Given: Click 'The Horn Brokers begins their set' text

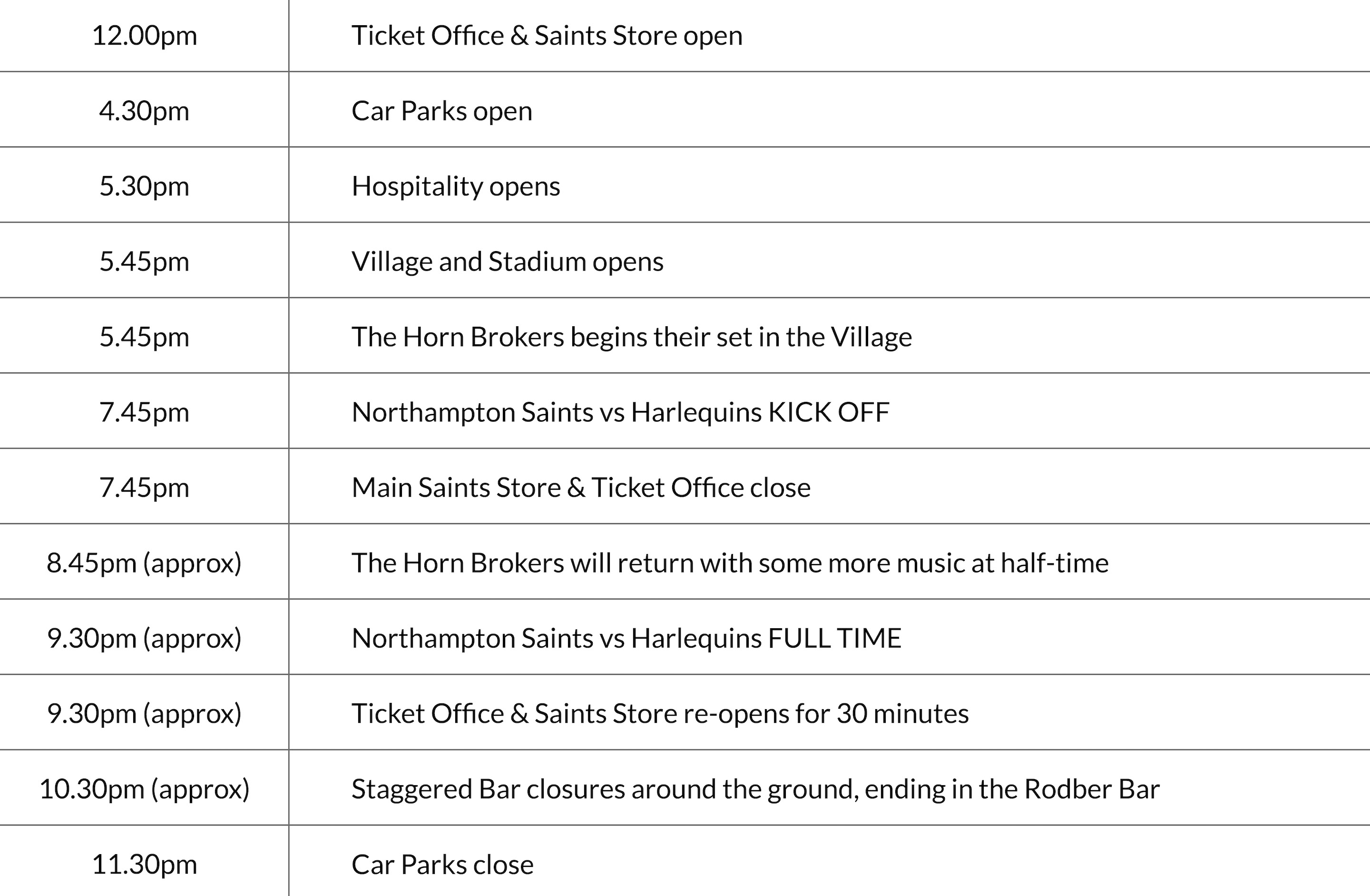Looking at the screenshot, I should pos(631,337).
